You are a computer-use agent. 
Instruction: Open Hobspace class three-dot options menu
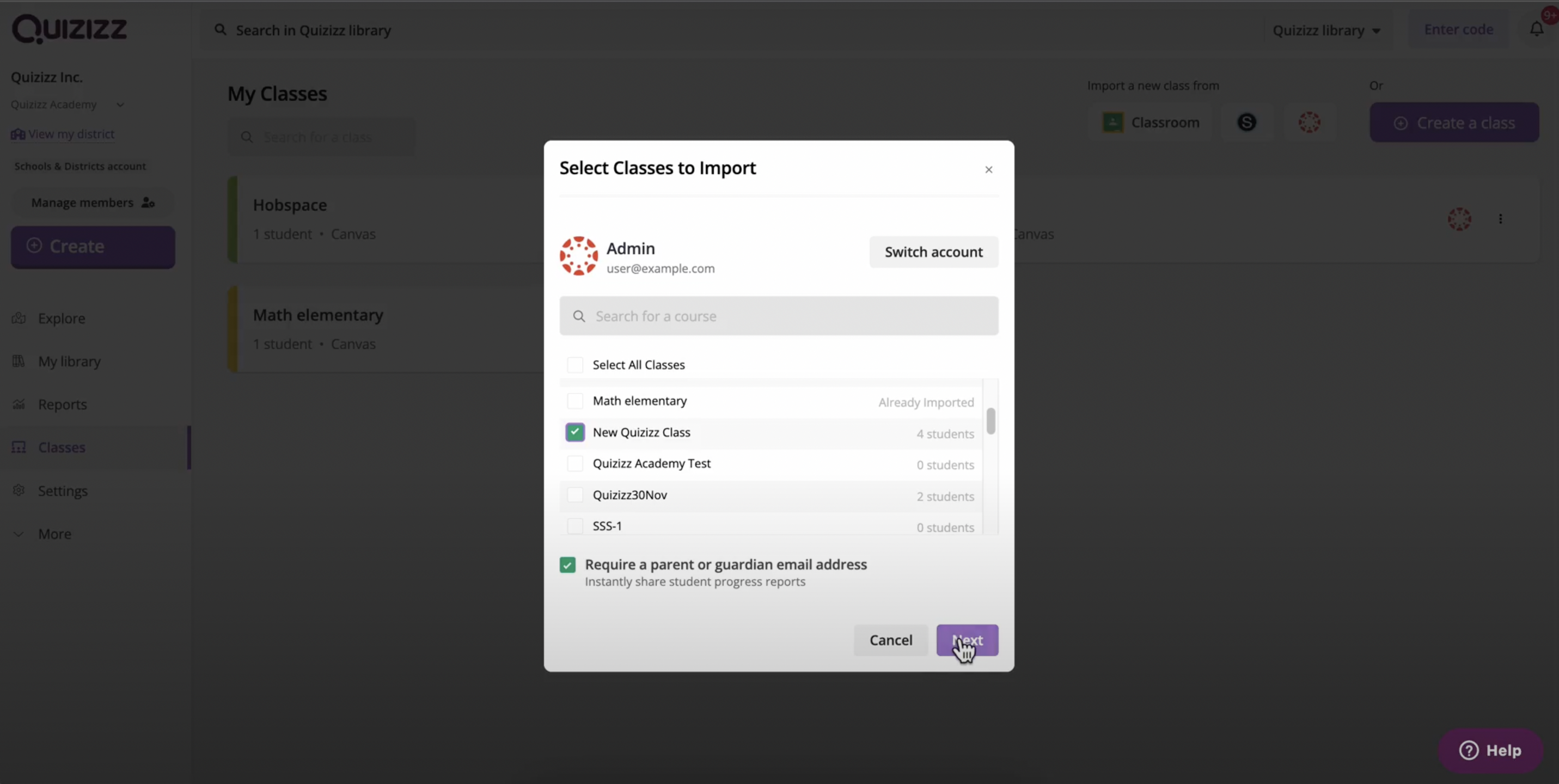point(1500,219)
